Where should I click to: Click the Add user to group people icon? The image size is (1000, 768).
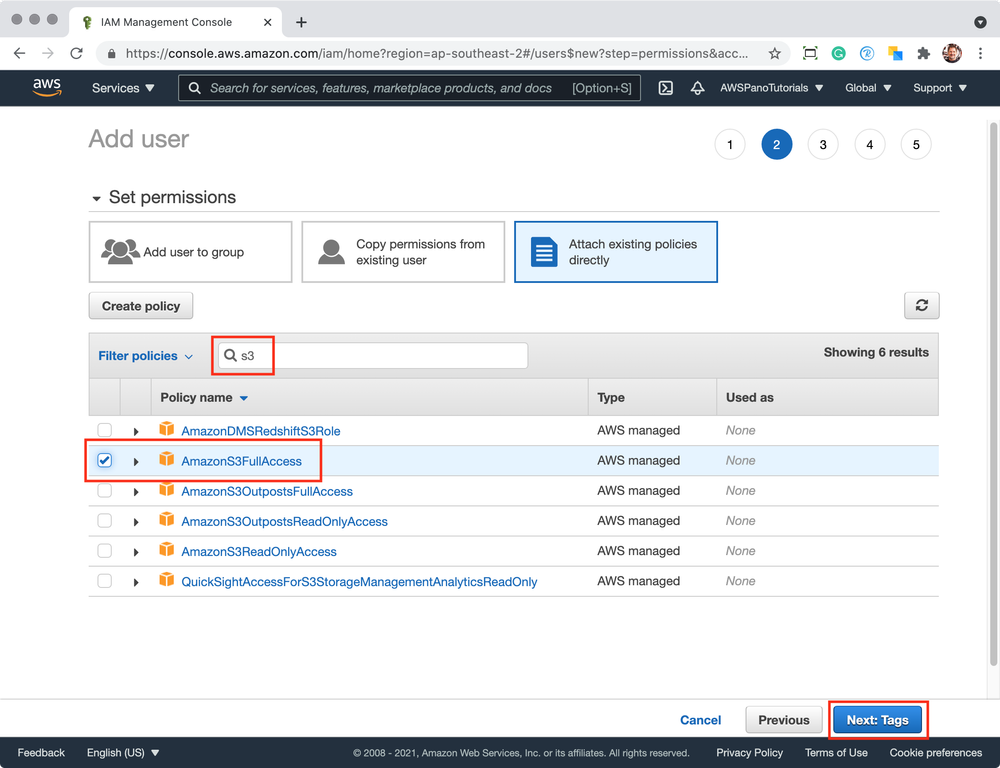tap(120, 251)
